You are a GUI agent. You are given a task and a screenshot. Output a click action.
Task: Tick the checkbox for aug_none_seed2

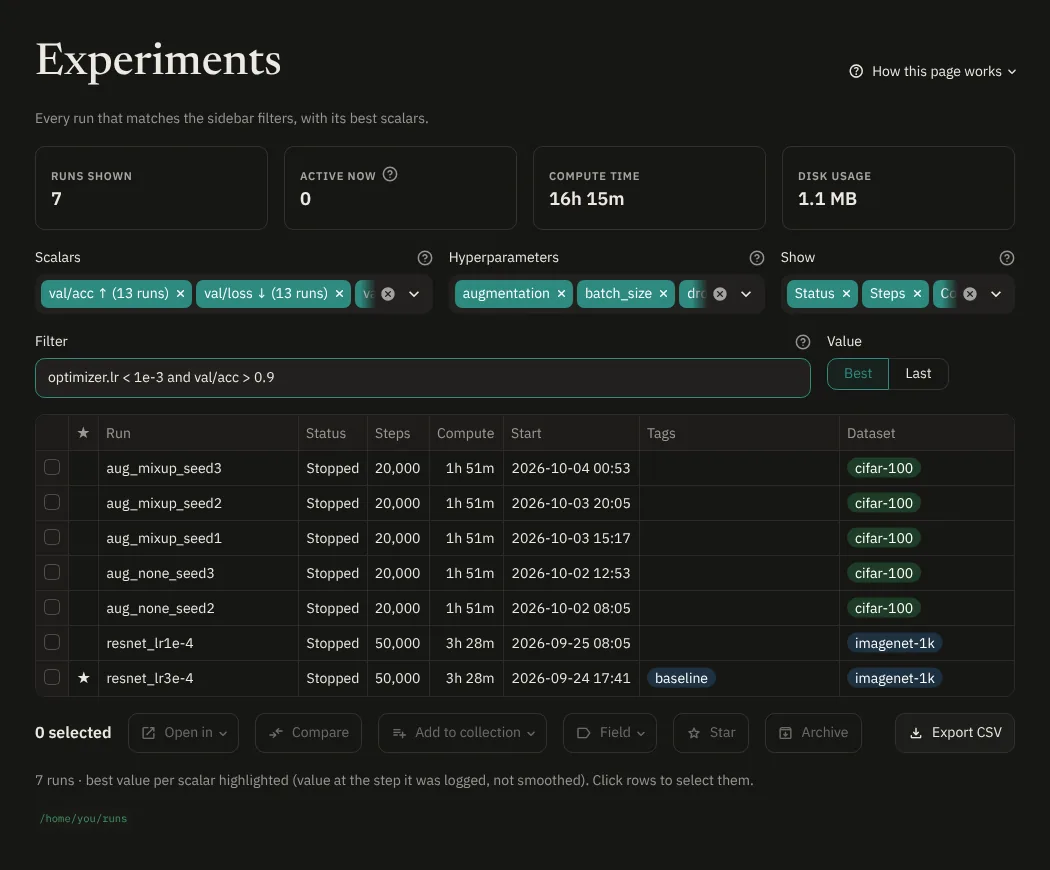[x=52, y=607]
